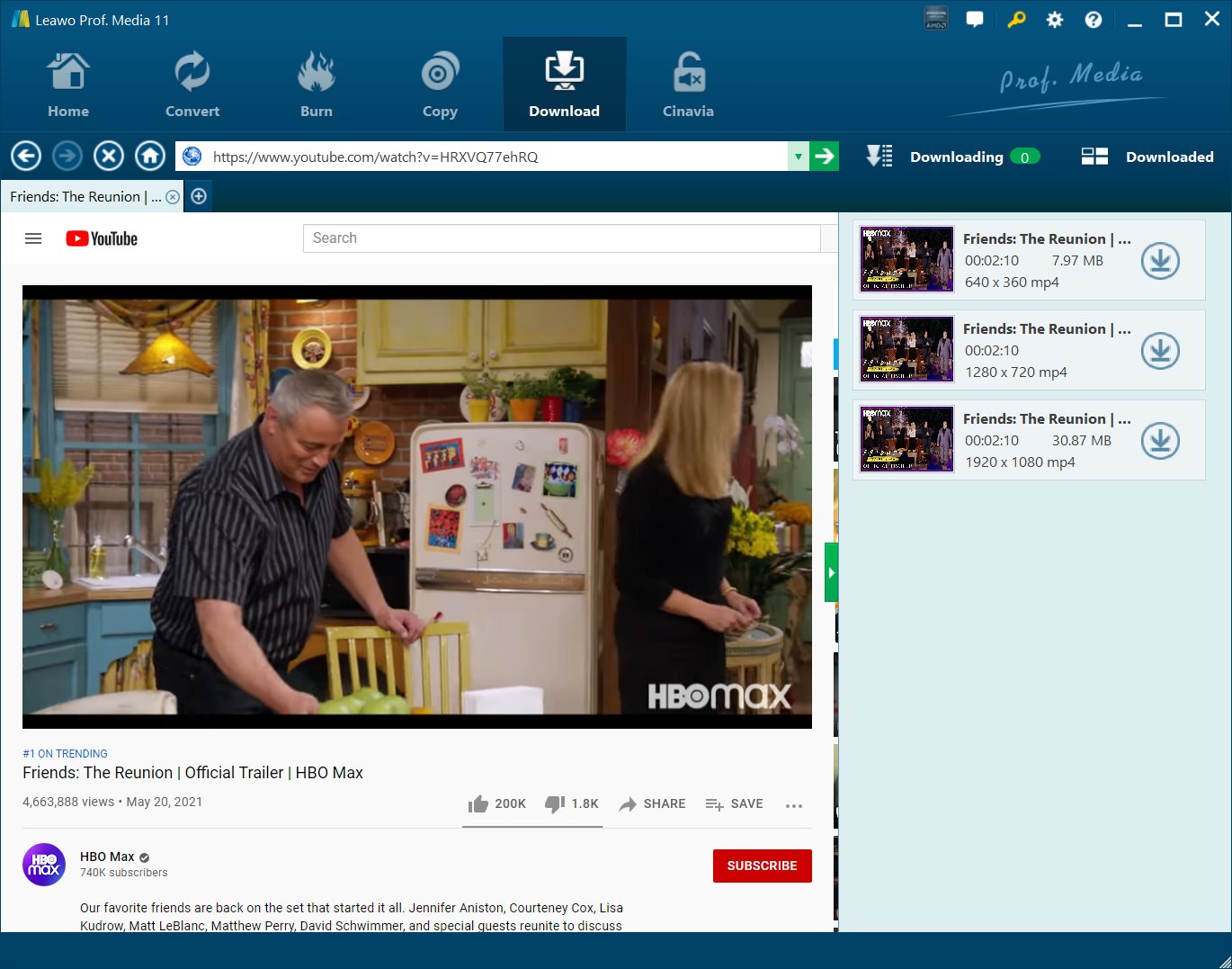
Task: Download the 640 x 360 mp4 video
Action: 1160,261
